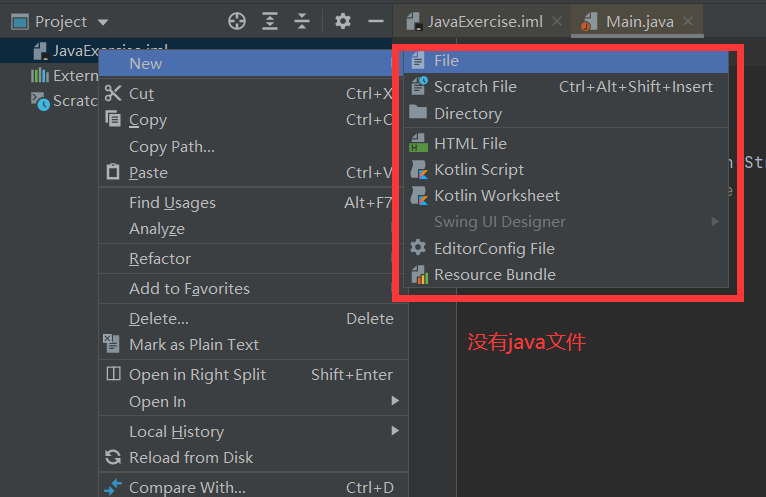The image size is (766, 497).
Task: Click the Reload from Disk refresh icon
Action: [113, 457]
